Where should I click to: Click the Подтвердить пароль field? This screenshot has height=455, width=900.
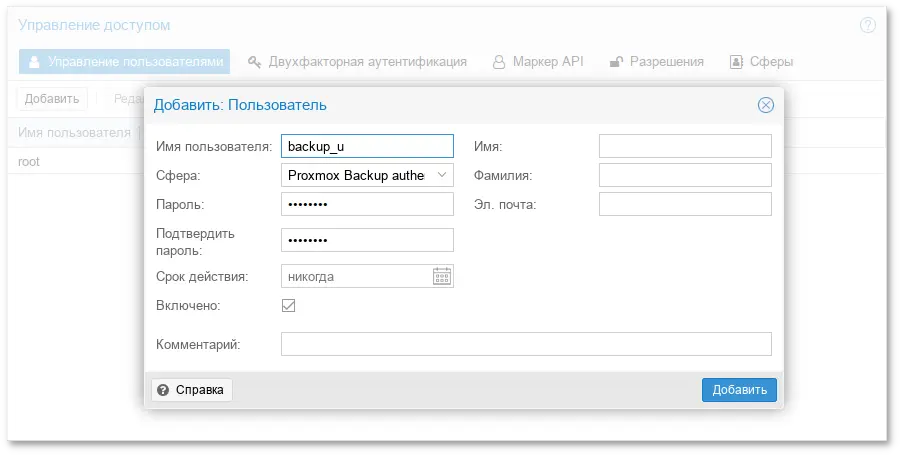[367, 240]
